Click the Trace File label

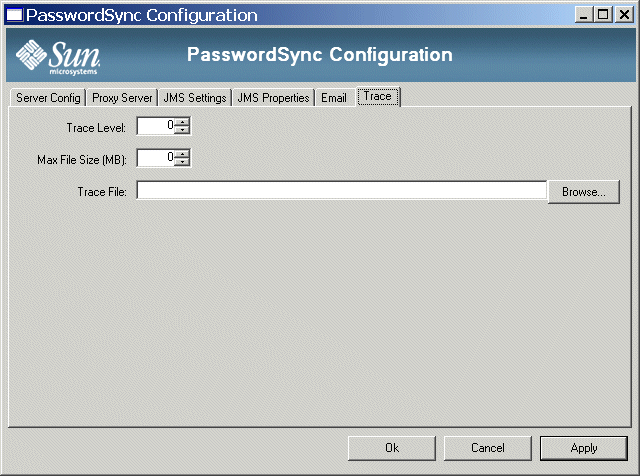coord(102,192)
